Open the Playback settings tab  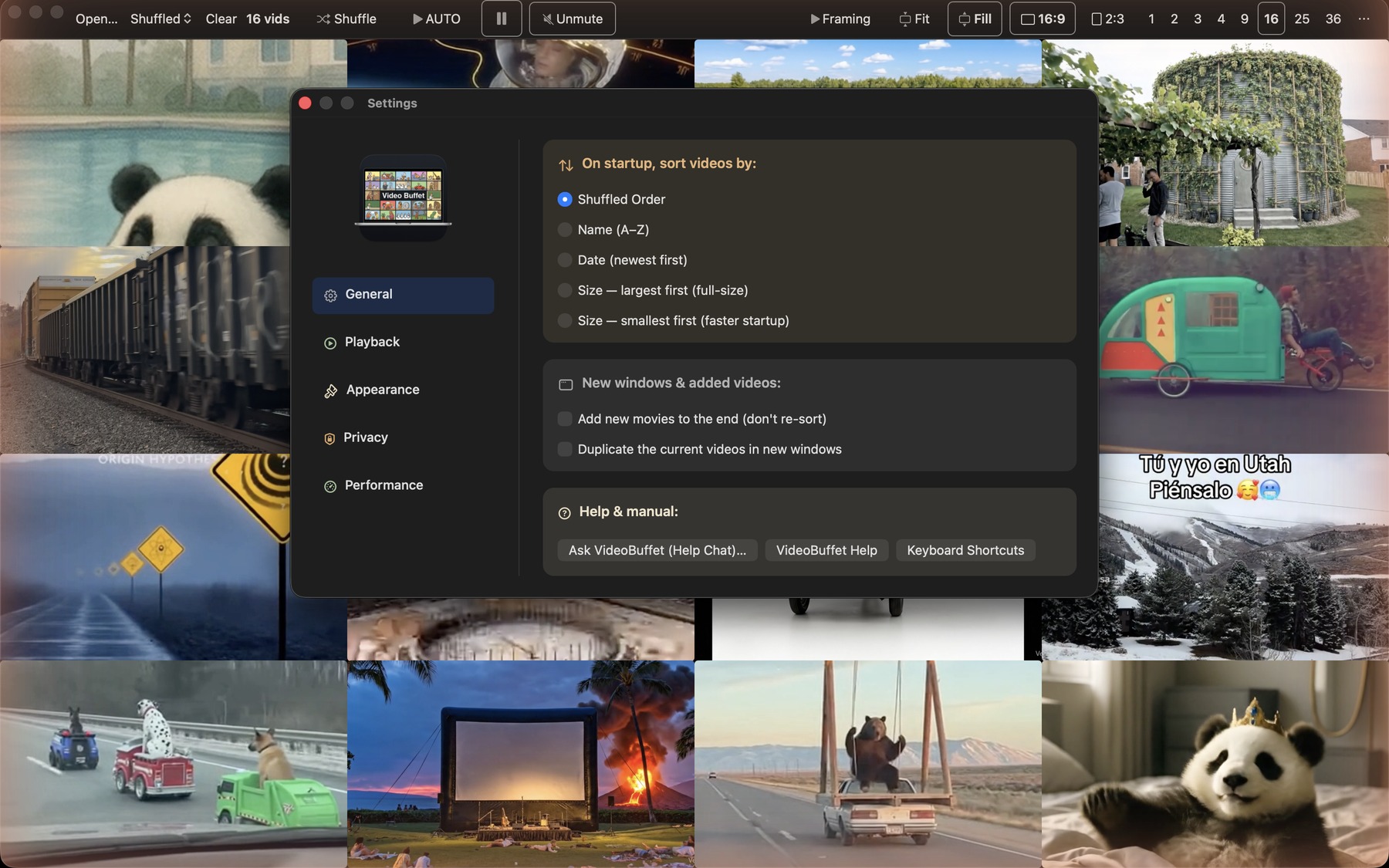click(403, 343)
